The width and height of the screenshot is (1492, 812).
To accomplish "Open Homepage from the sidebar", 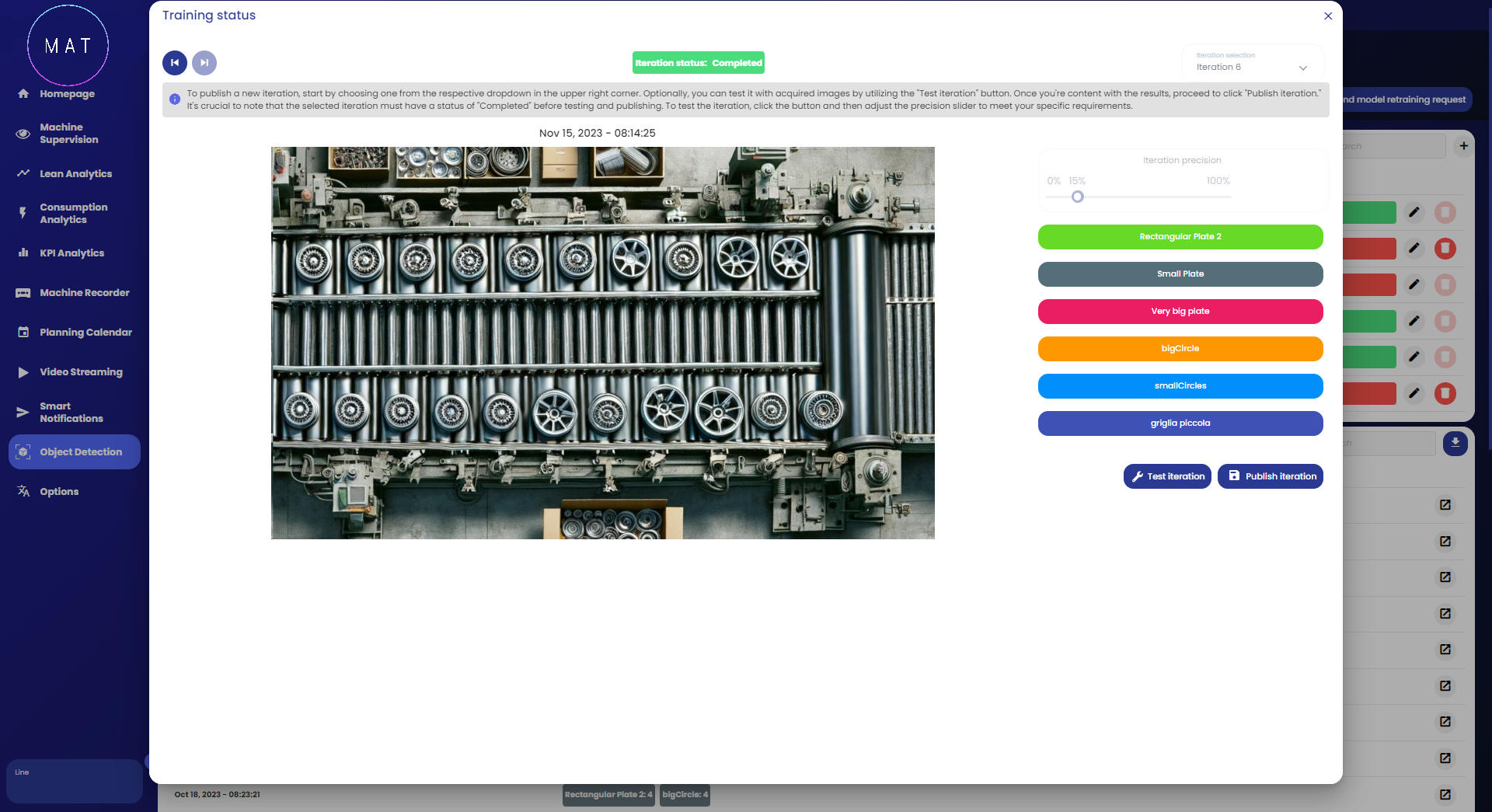I will click(67, 94).
